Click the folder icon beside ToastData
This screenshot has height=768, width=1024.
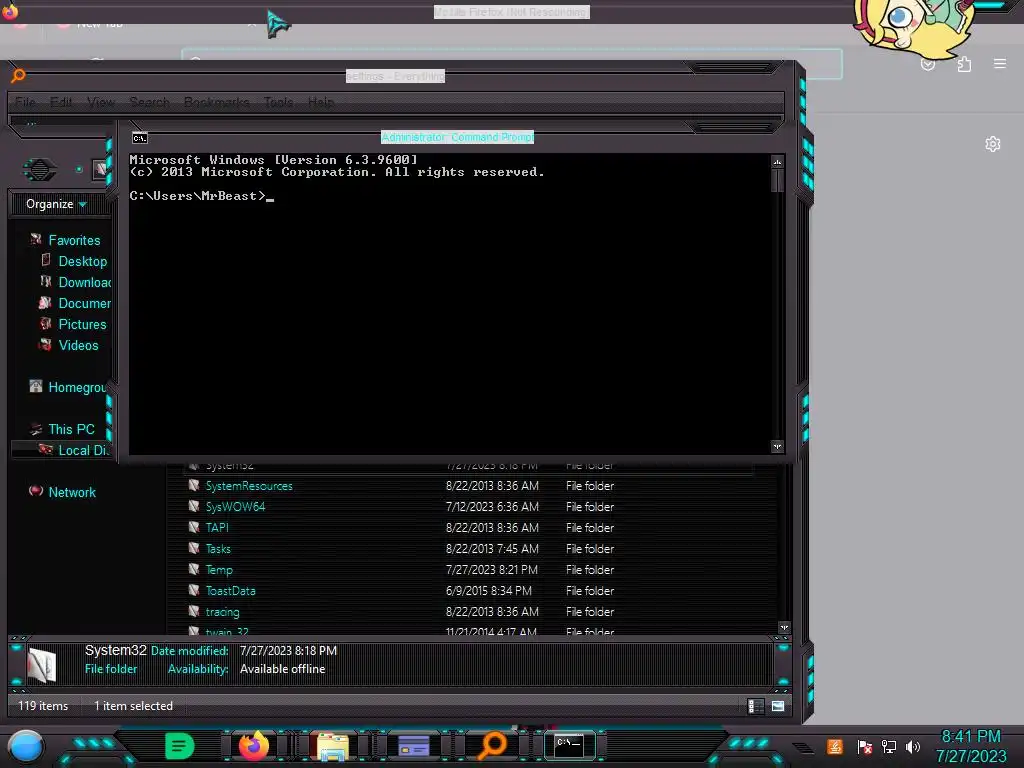pyautogui.click(x=194, y=590)
